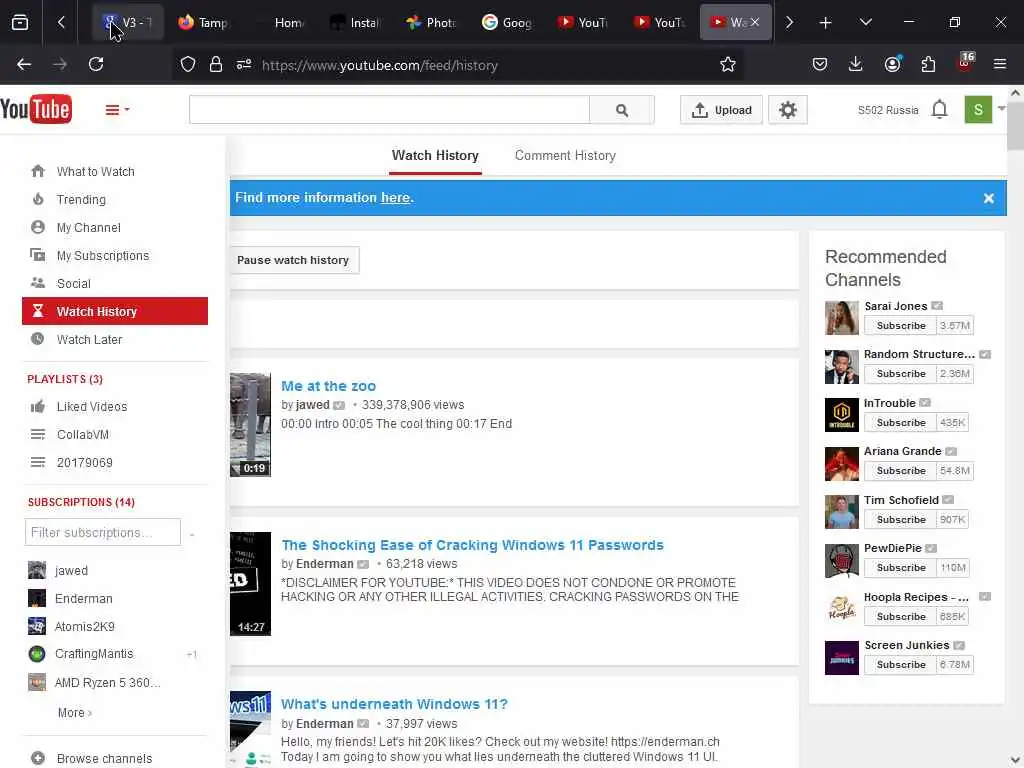Viewport: 1024px width, 768px height.
Task: Open the Firefox account icon
Action: 892,64
